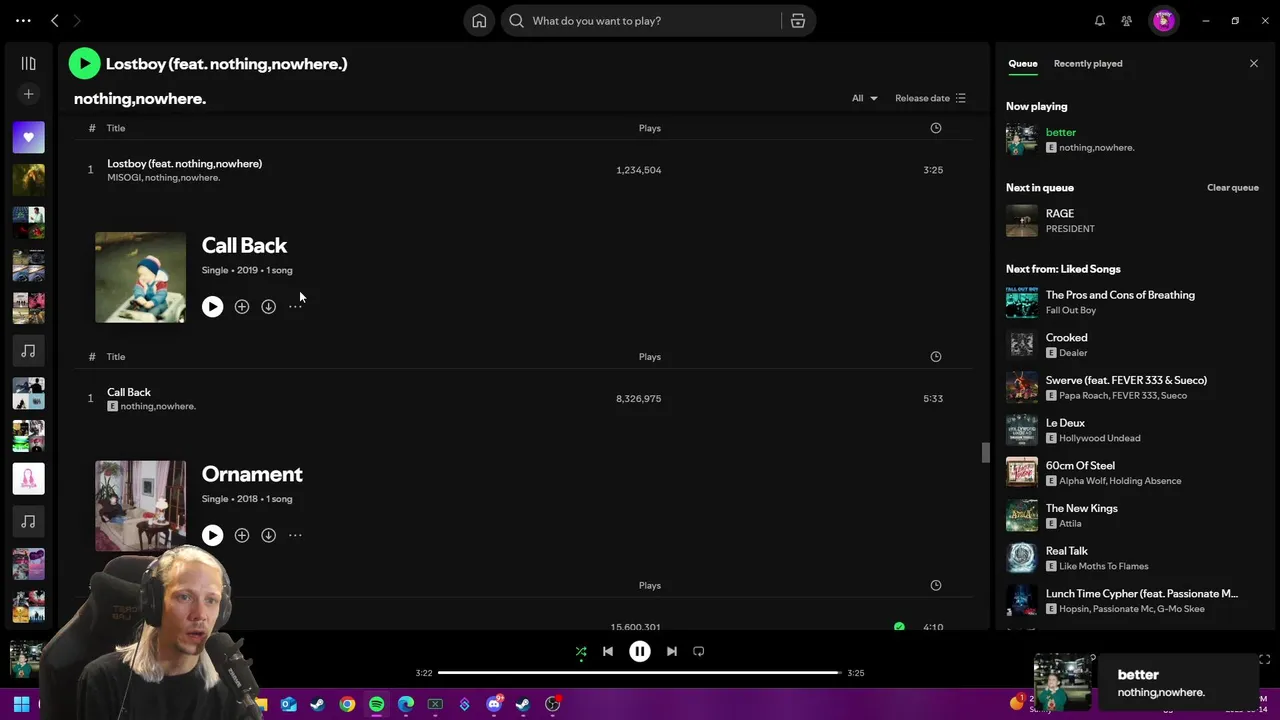This screenshot has width=1280, height=720.
Task: Open nothing,nowhere. artist link under Call Back track
Action: click(158, 407)
